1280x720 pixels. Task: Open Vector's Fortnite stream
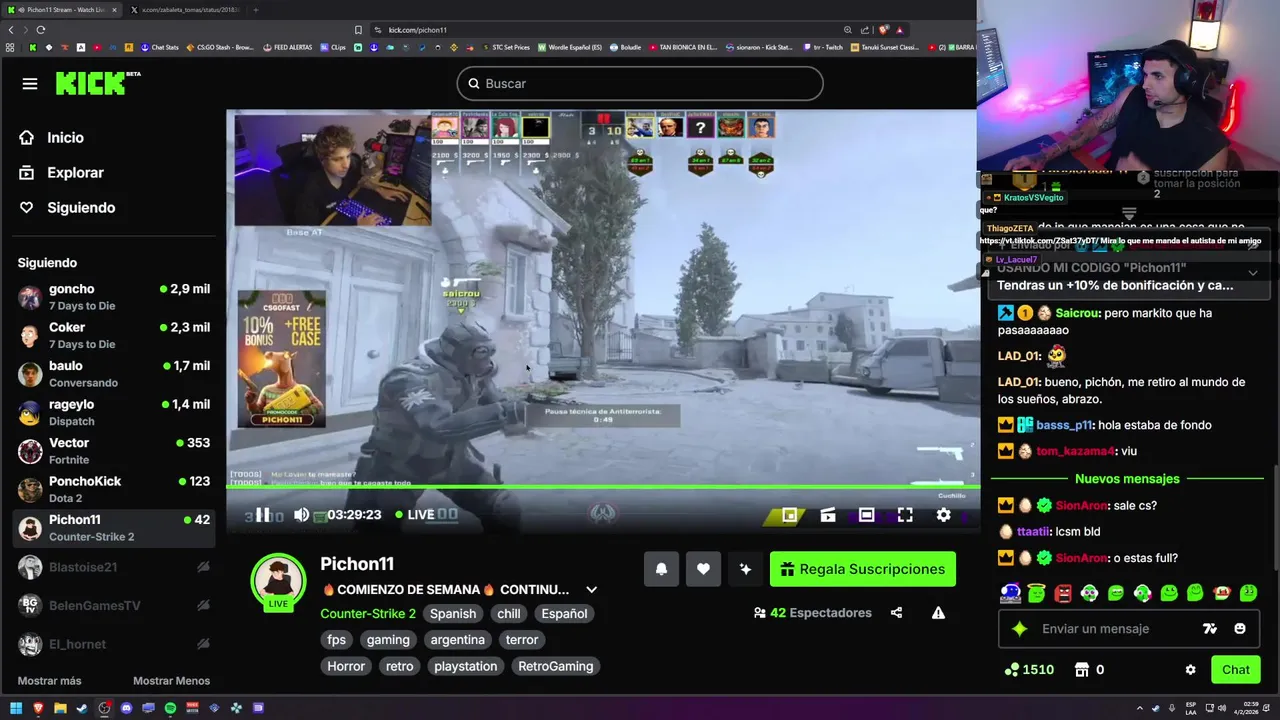tap(115, 451)
